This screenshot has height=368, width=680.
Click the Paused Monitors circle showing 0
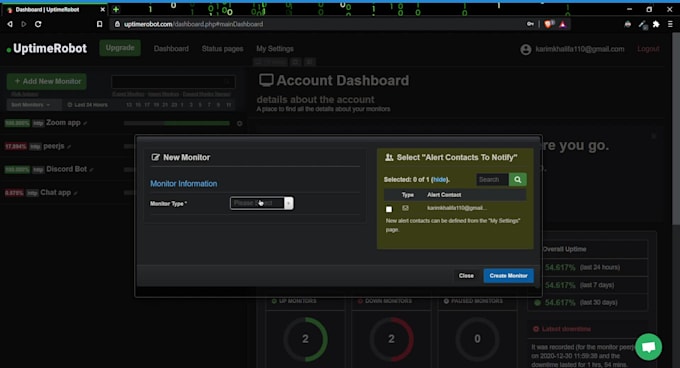point(477,339)
